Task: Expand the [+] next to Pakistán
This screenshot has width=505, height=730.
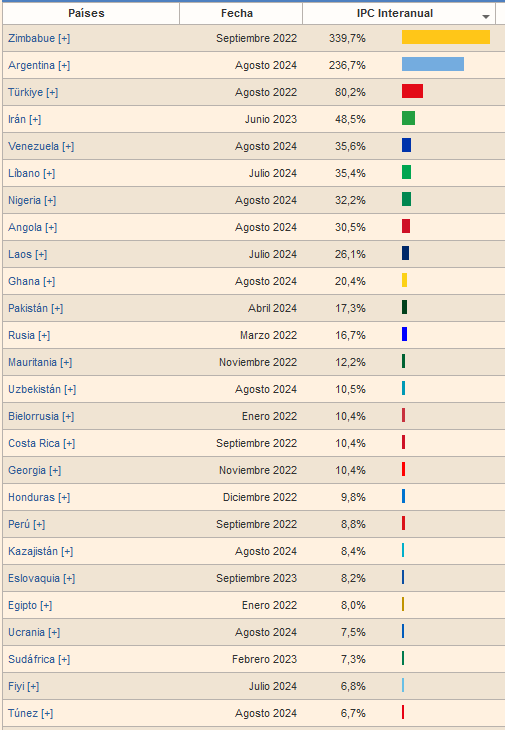Action: [x=57, y=308]
